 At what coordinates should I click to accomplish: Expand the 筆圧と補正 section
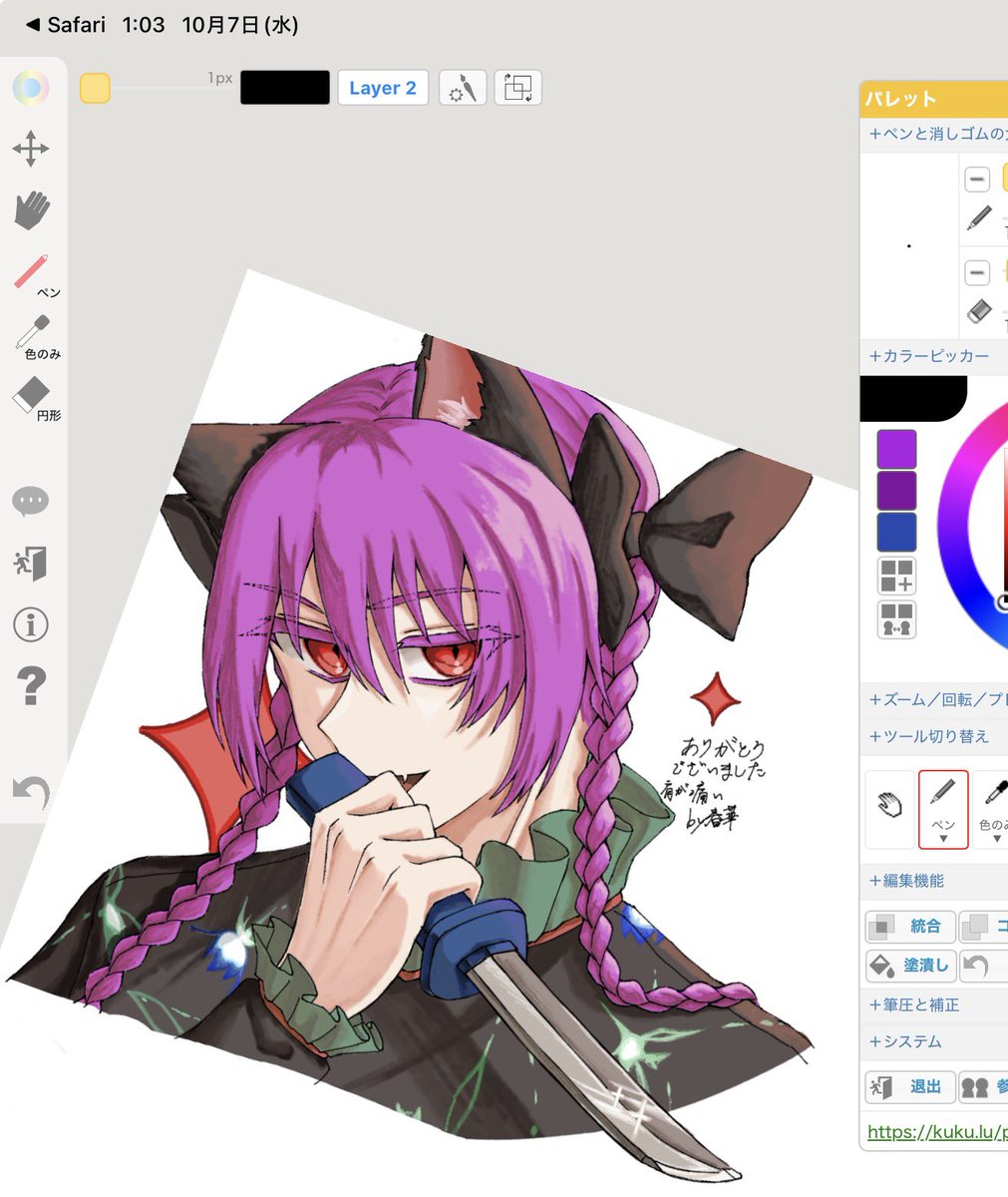[x=914, y=1004]
